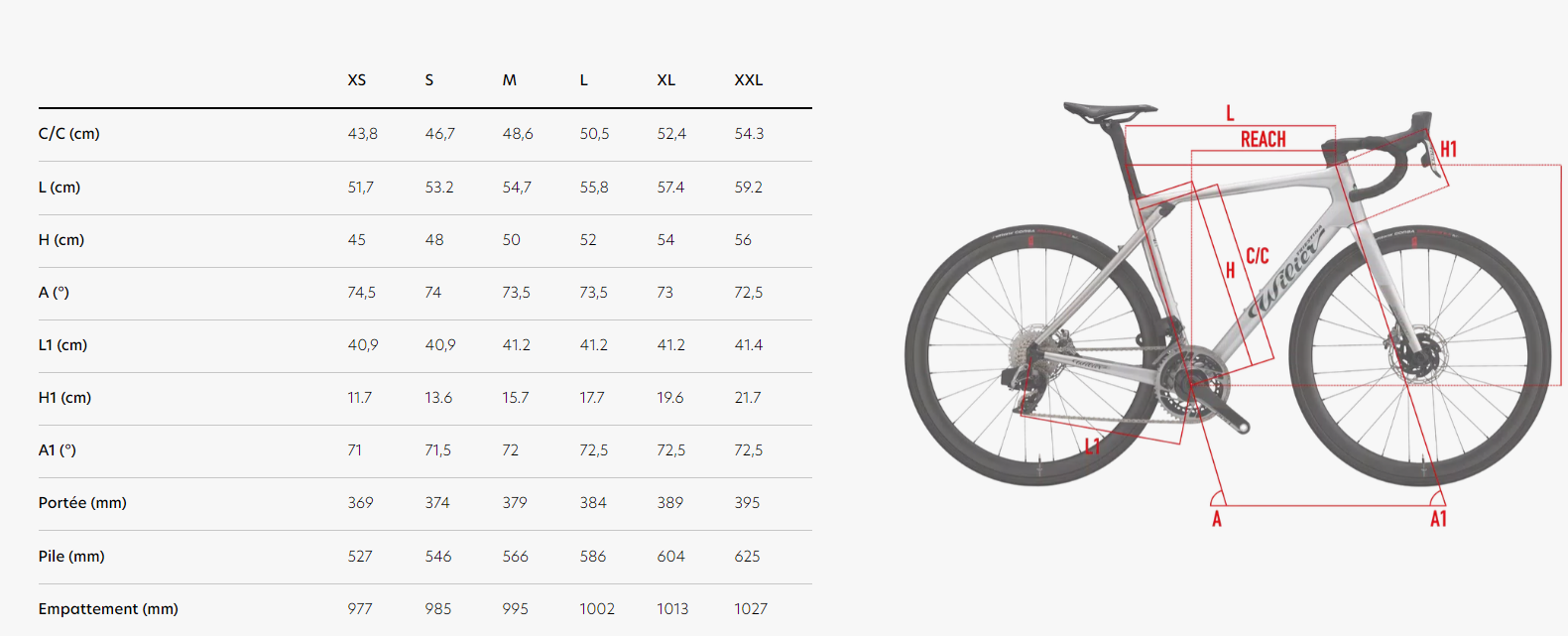
Task: Click the C/C (cm) row label
Action: [69, 134]
